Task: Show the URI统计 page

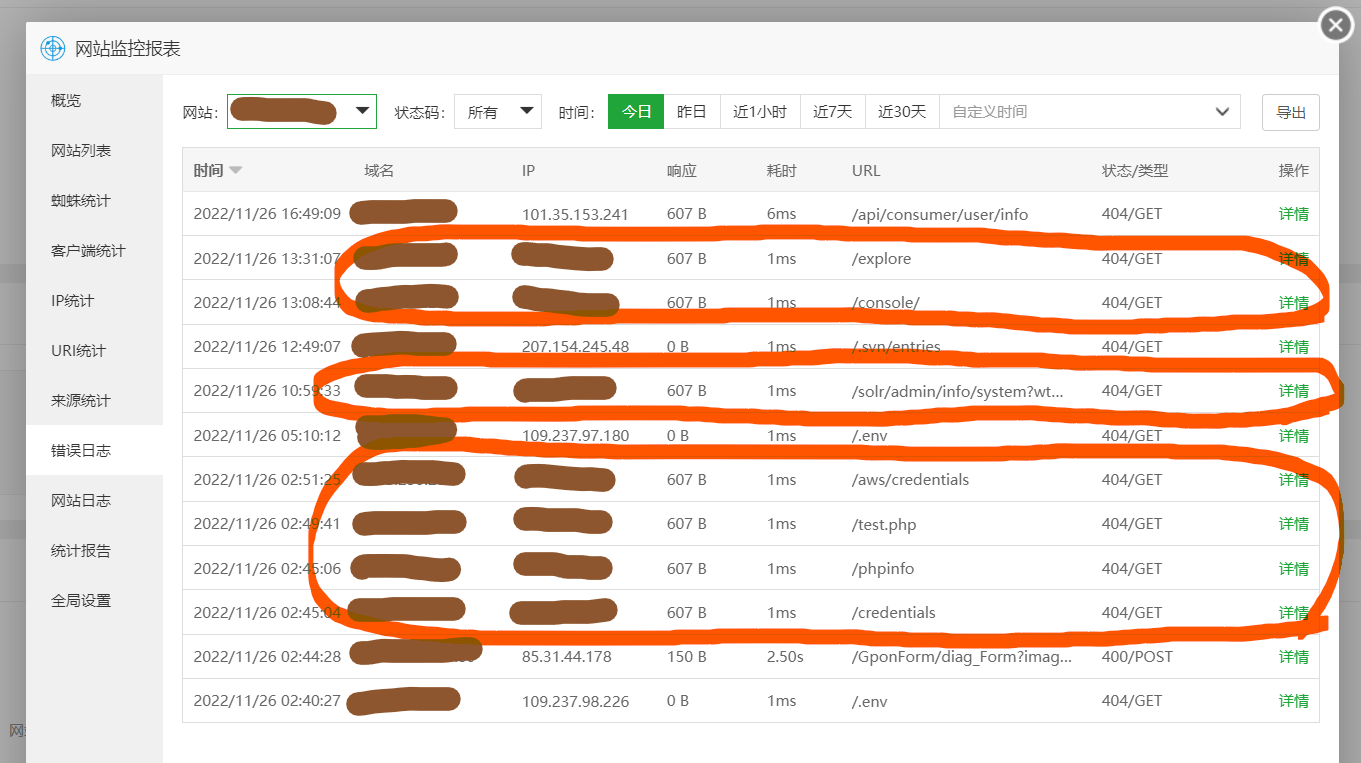Action: click(x=94, y=350)
